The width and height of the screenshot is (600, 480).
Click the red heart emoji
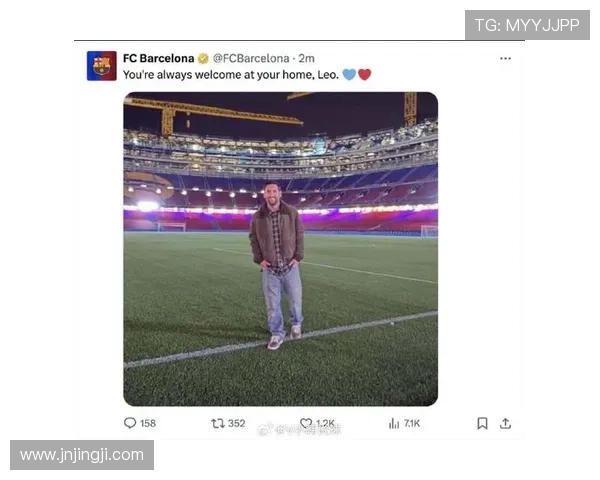365,74
